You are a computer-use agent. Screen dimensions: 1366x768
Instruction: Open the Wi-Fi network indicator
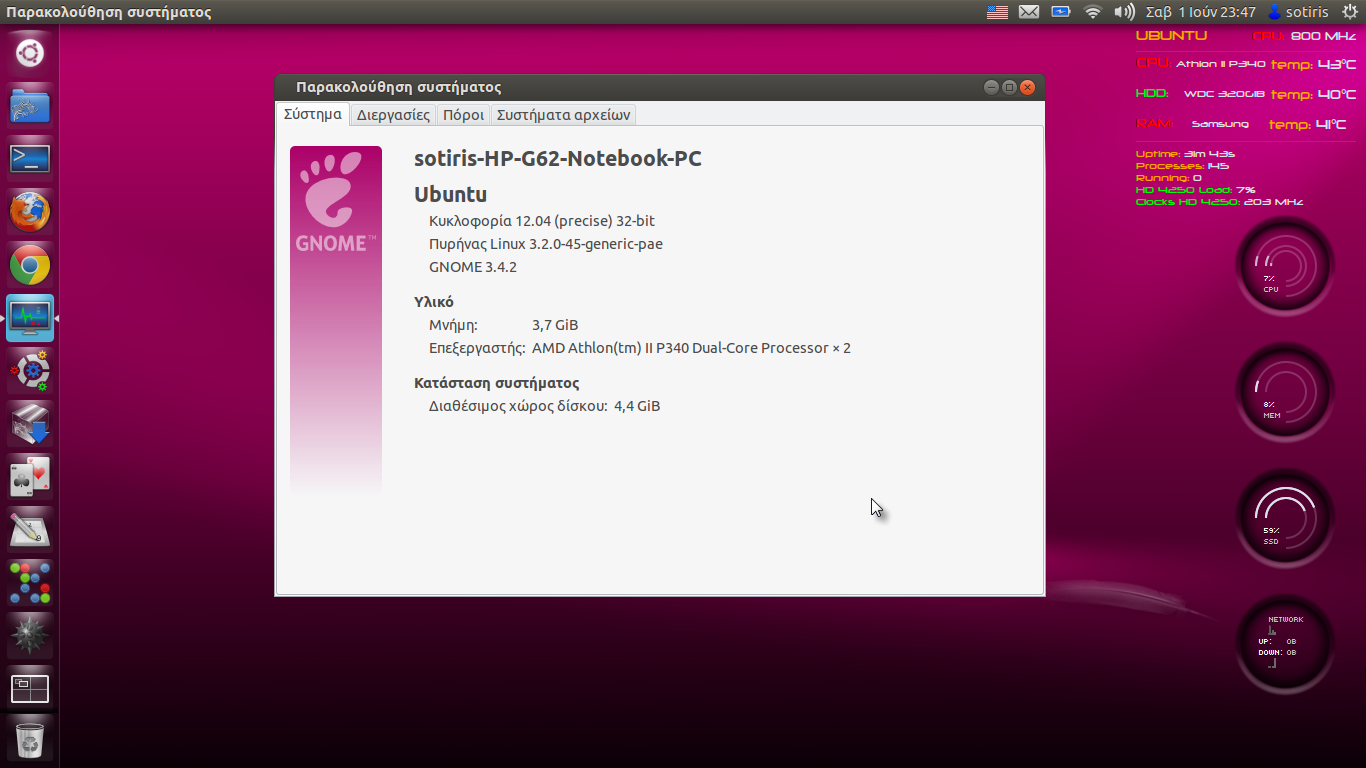(x=1093, y=12)
